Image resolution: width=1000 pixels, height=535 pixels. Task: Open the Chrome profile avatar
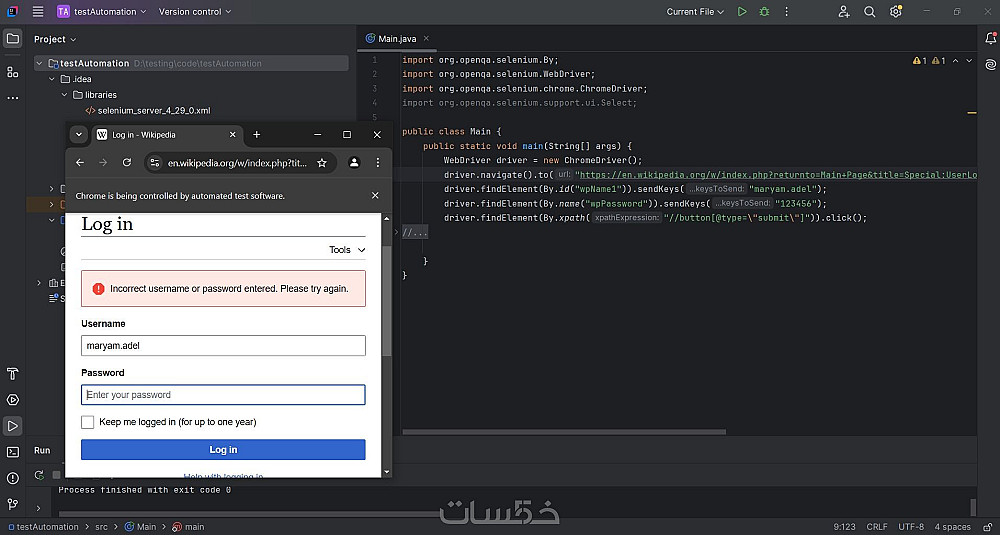(354, 163)
